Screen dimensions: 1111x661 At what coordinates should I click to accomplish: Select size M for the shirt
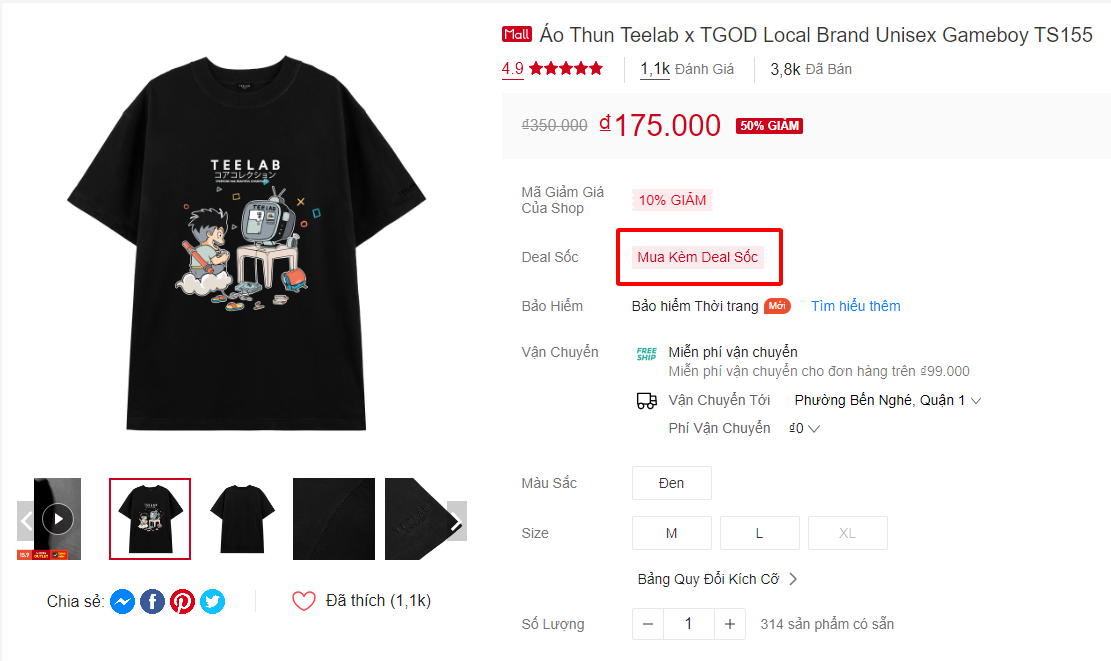[671, 532]
